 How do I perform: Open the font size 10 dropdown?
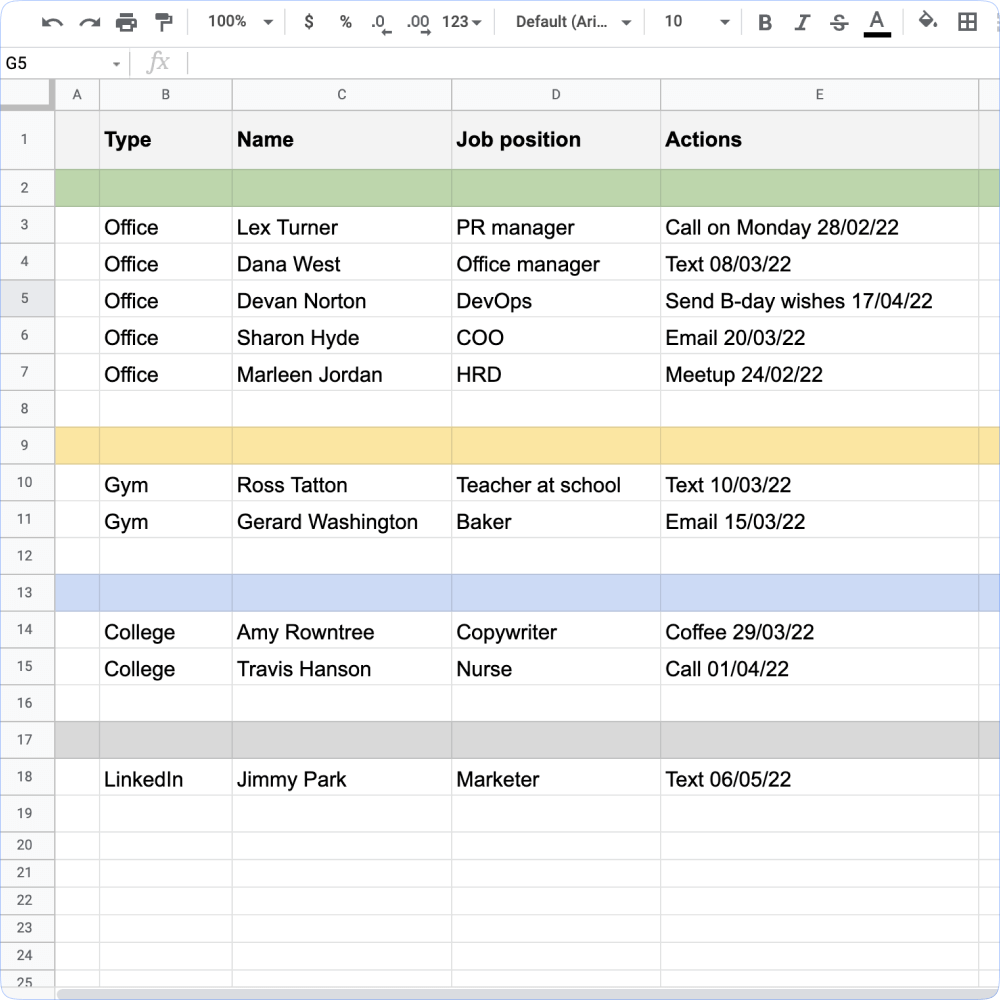(x=696, y=22)
